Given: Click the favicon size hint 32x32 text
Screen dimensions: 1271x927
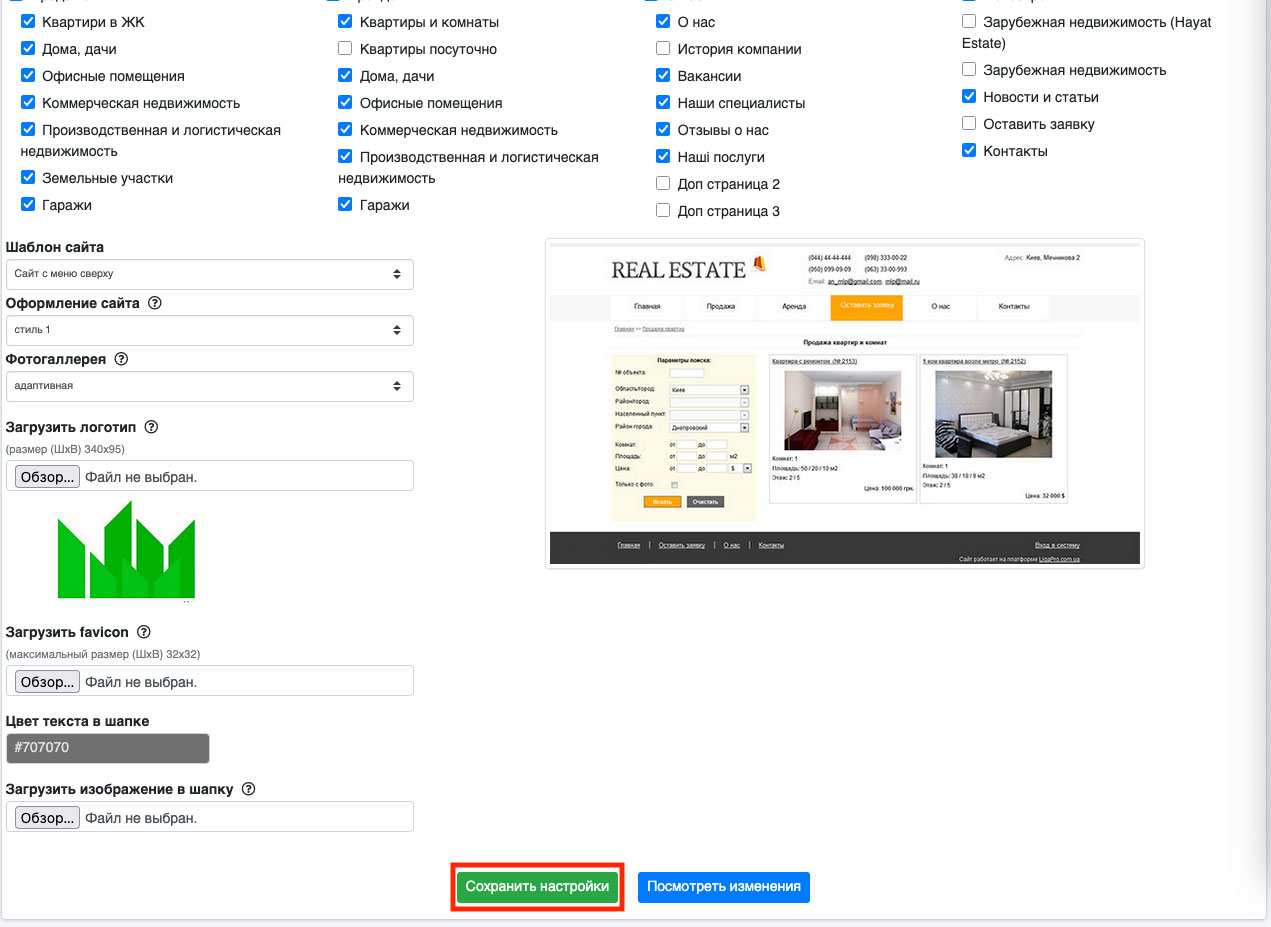Looking at the screenshot, I should [x=103, y=654].
